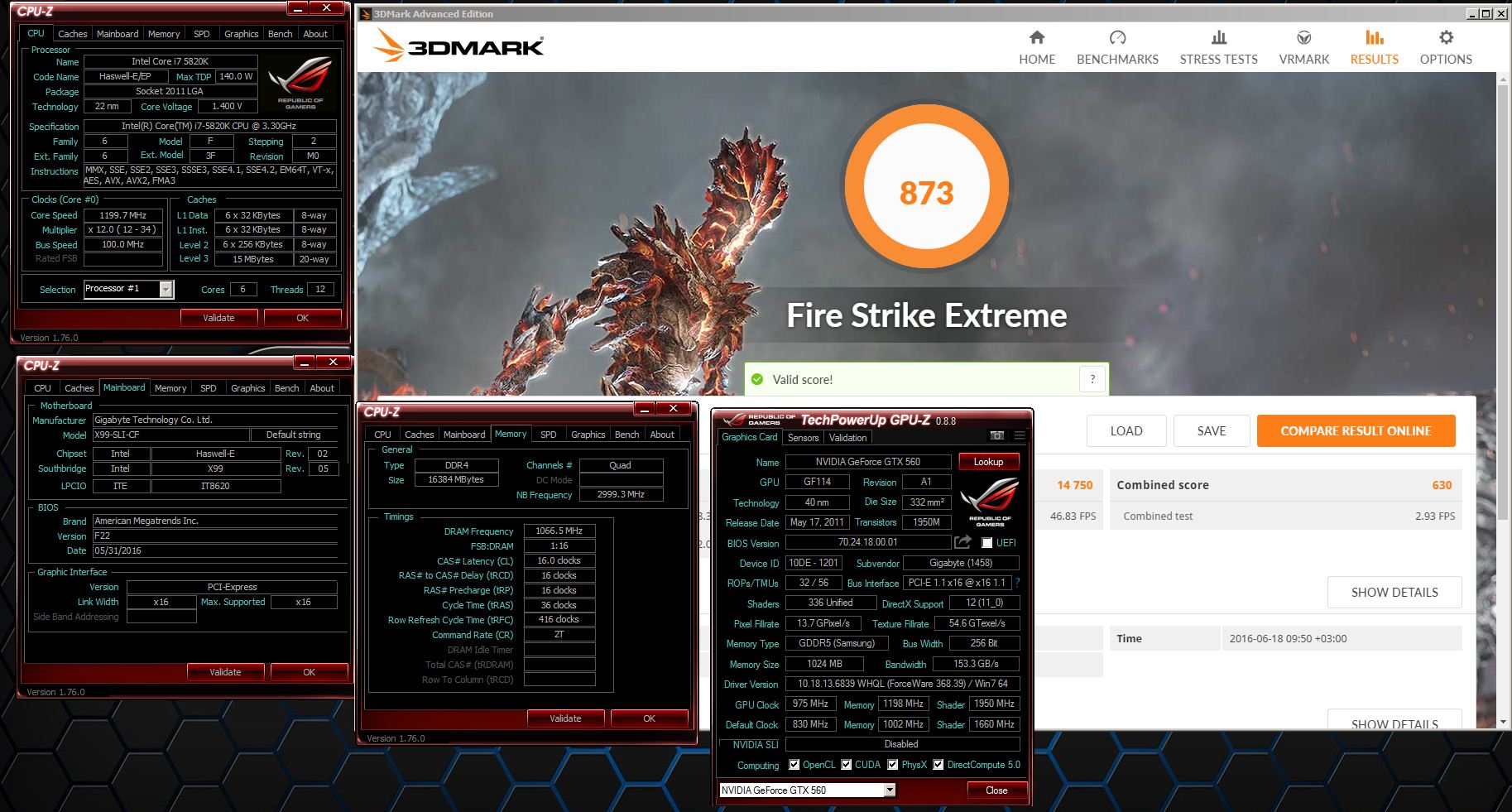
Task: Select the About tab in Memory CPU-Z window
Action: pos(661,435)
